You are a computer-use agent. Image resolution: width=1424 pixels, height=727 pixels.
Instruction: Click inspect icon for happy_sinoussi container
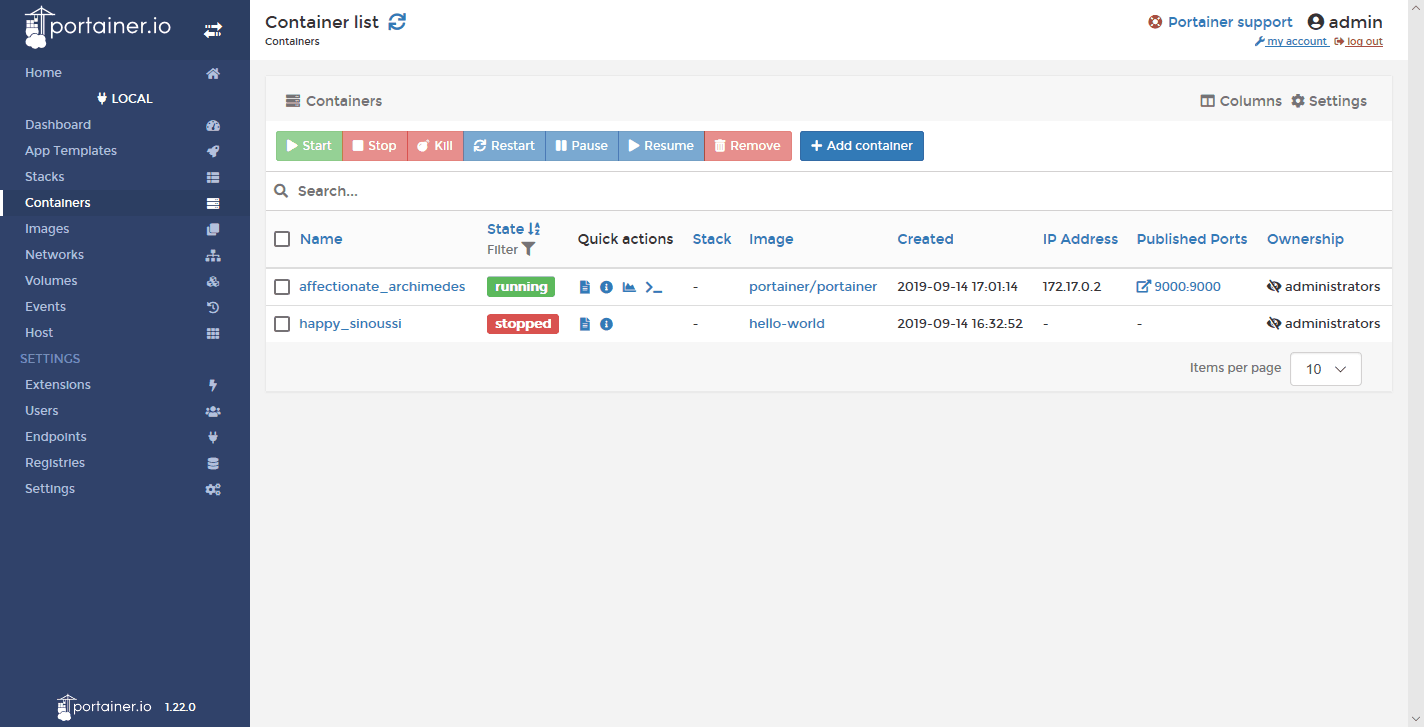click(606, 324)
